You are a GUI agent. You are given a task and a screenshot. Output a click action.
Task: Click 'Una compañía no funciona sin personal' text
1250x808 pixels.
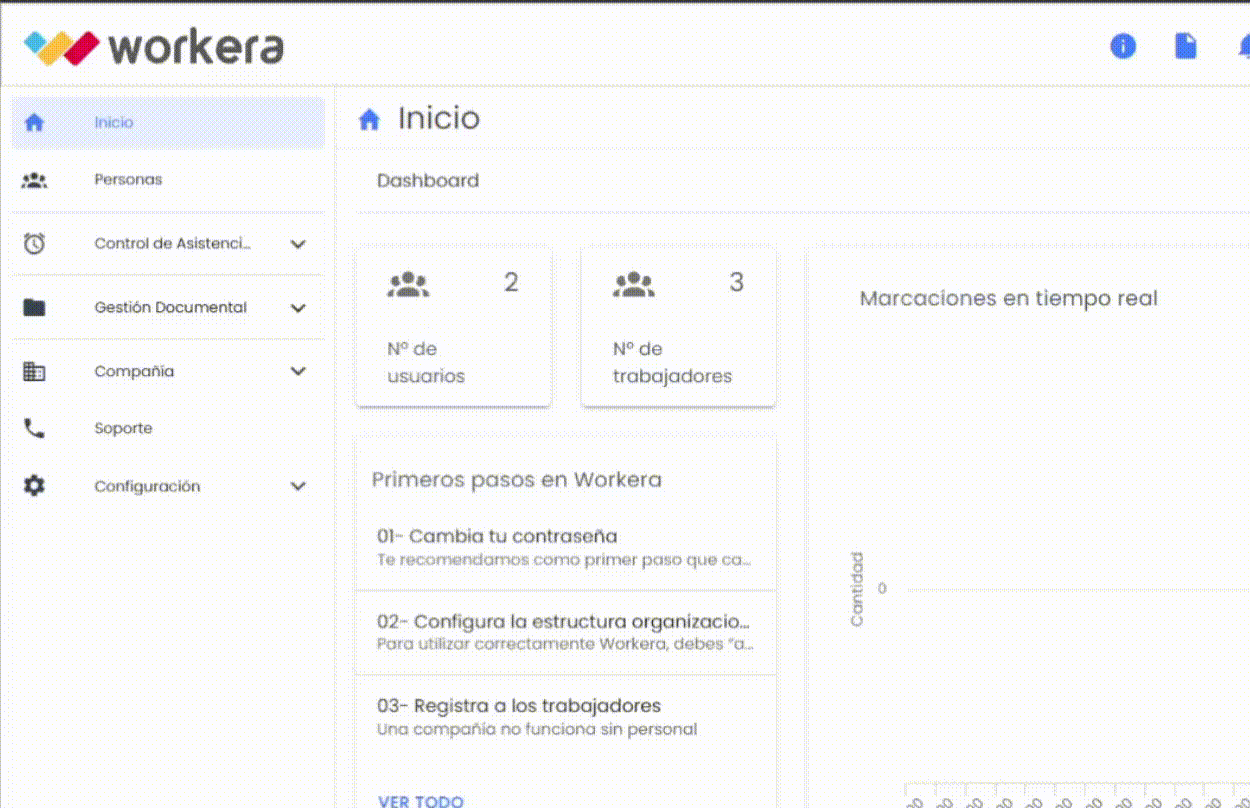point(537,729)
